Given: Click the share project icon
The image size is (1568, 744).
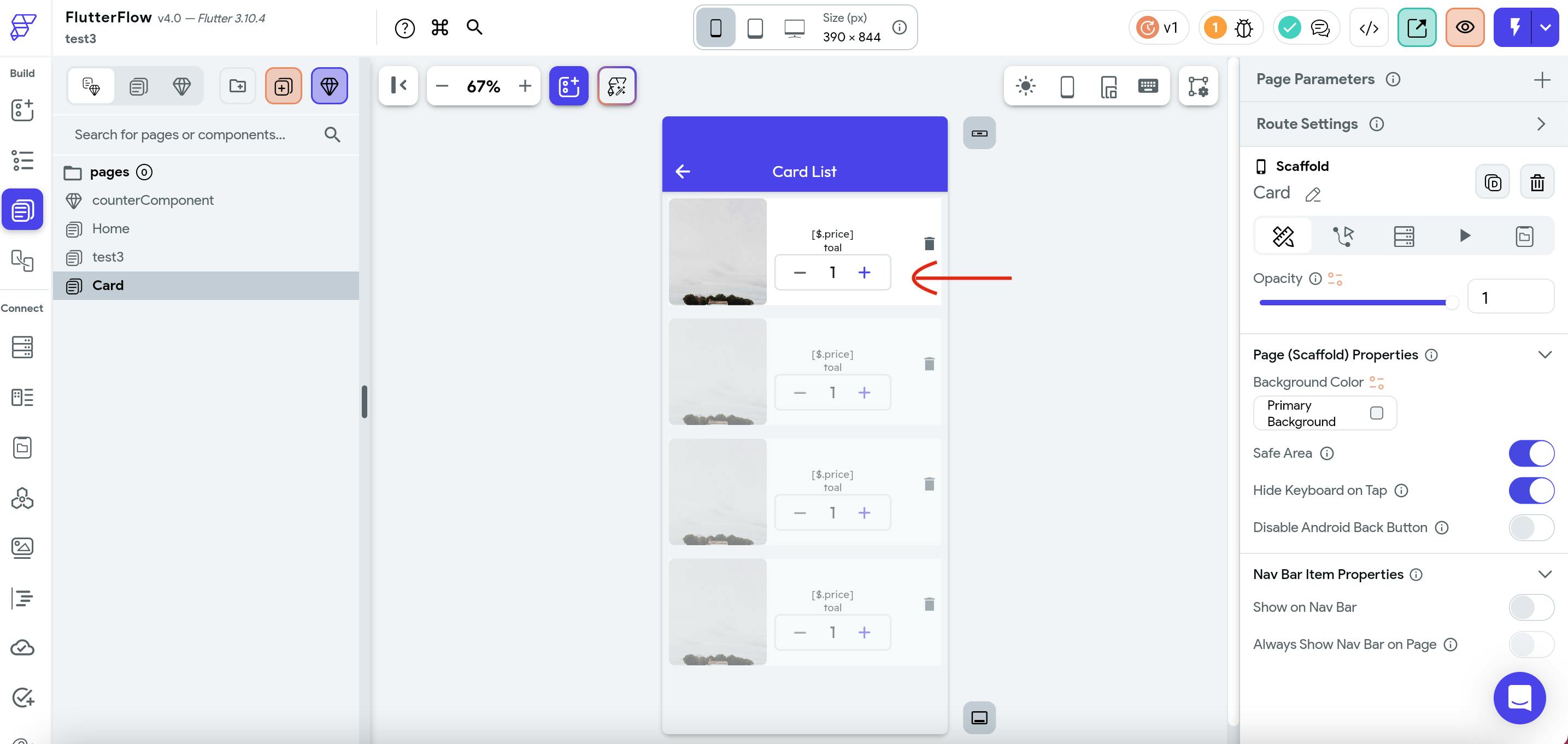Looking at the screenshot, I should [x=1417, y=27].
